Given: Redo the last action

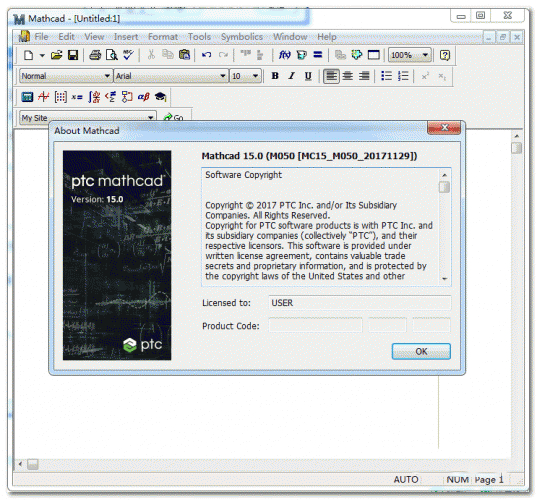Looking at the screenshot, I should click(x=223, y=55).
